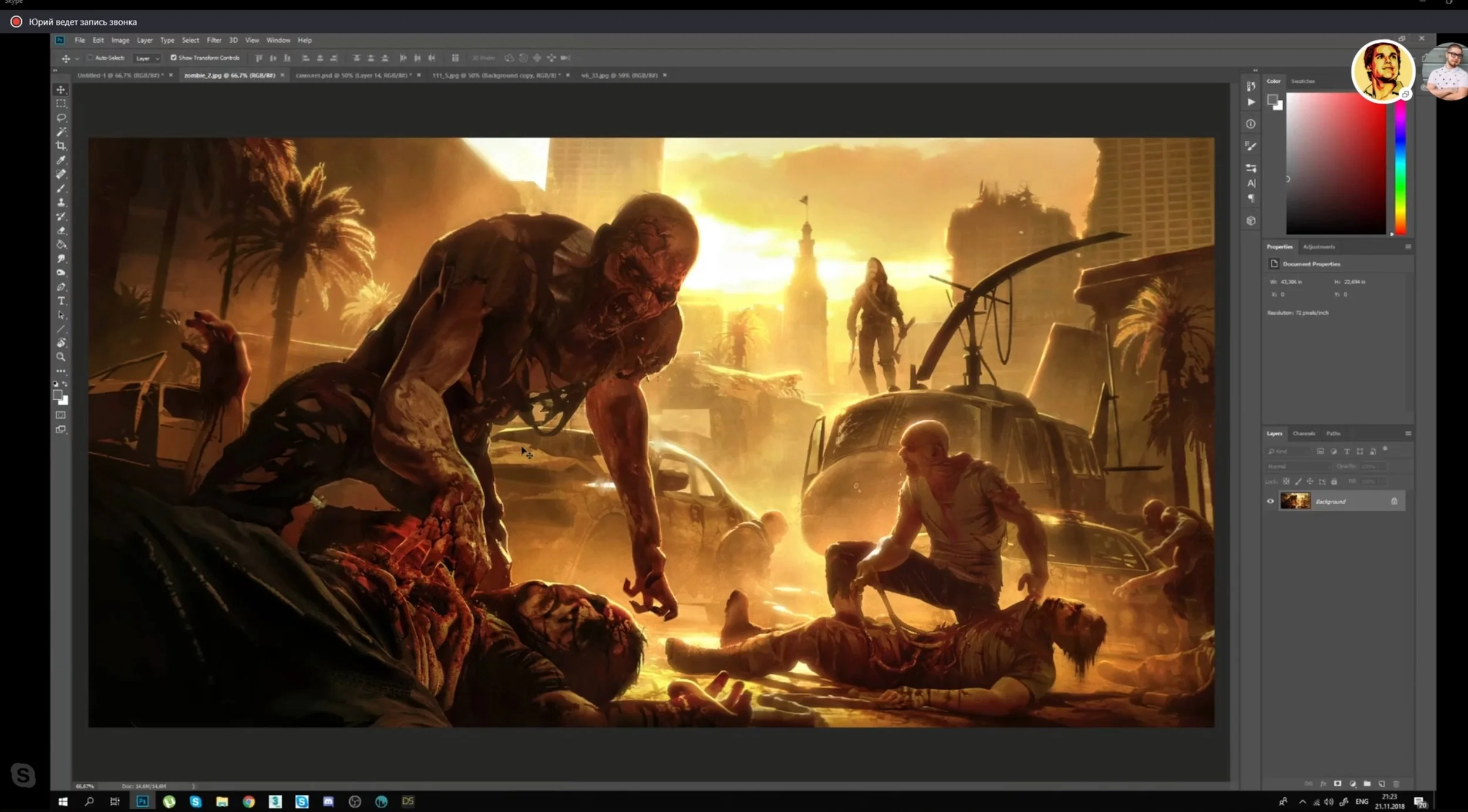Switch to the Adjustments tab
Viewport: 1468px width, 812px height.
click(1319, 247)
